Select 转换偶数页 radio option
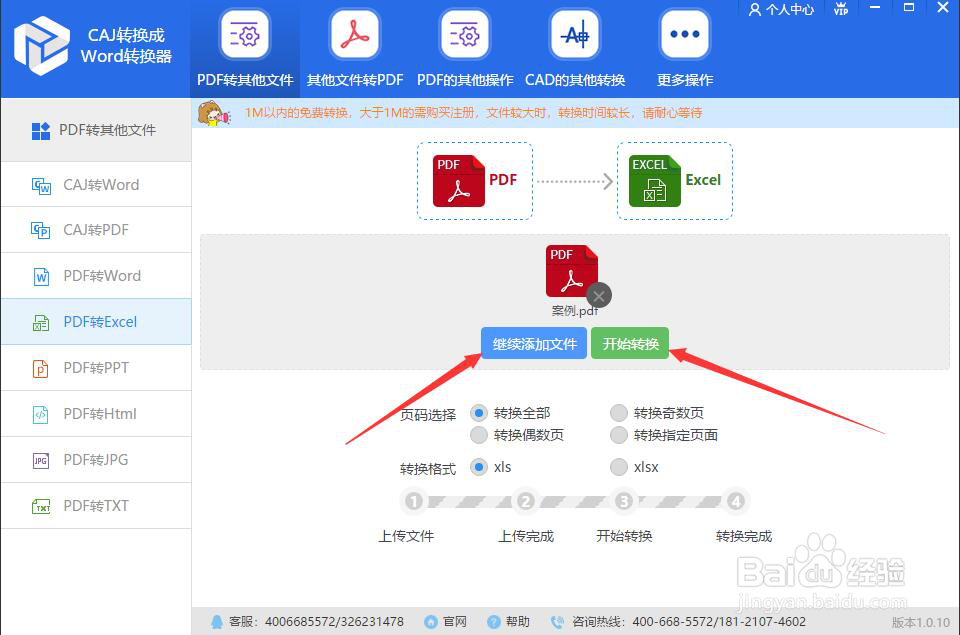This screenshot has width=960, height=635. pos(479,435)
